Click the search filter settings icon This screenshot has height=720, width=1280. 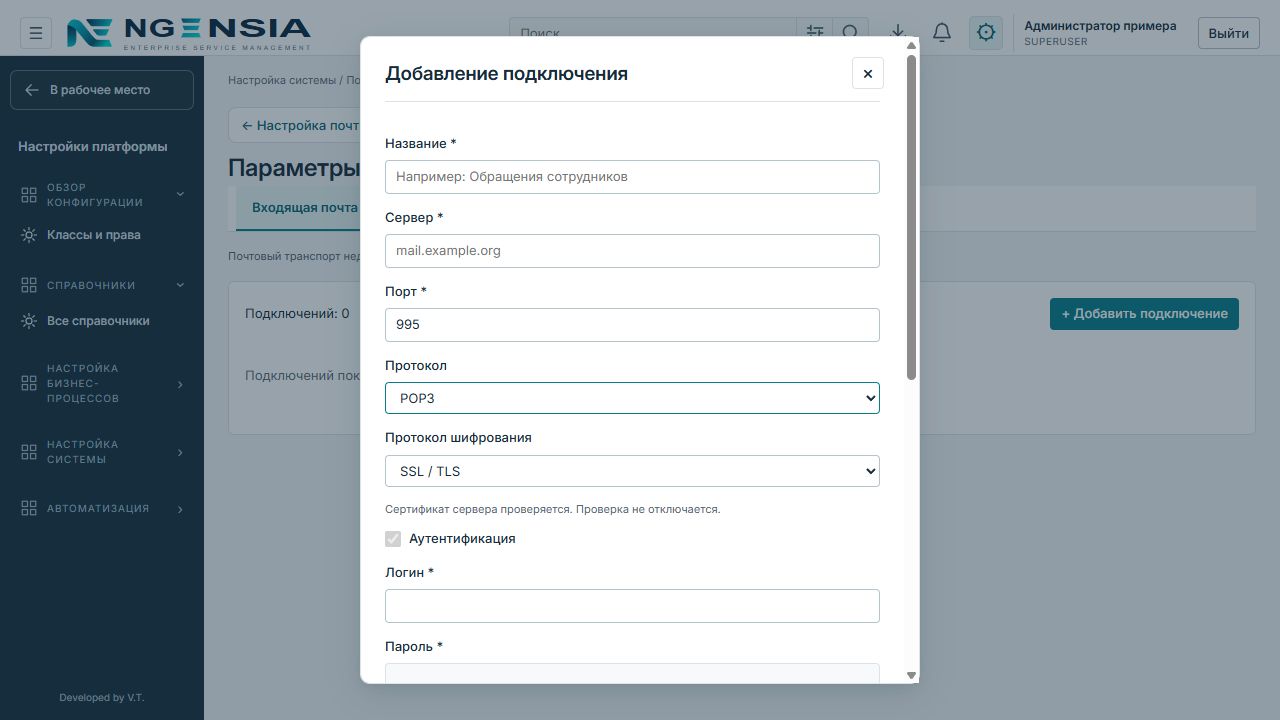coord(815,33)
